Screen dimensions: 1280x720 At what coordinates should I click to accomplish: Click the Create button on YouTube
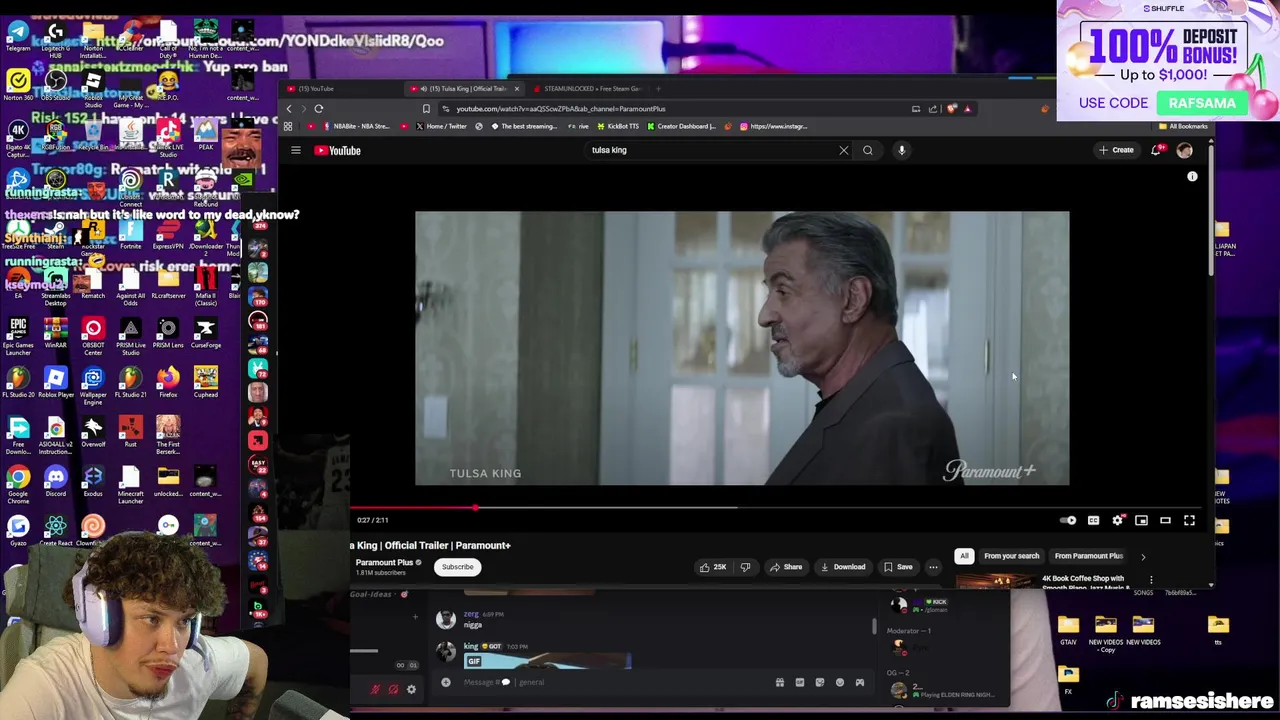tap(1116, 150)
